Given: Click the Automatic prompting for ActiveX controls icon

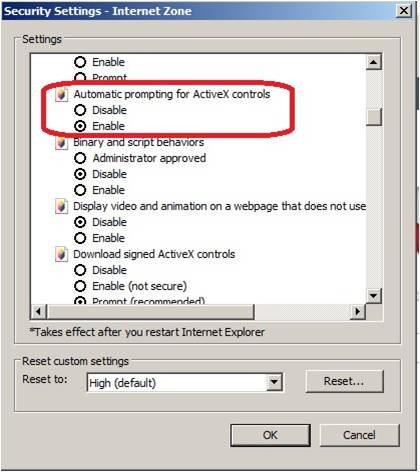Looking at the screenshot, I should (x=62, y=94).
